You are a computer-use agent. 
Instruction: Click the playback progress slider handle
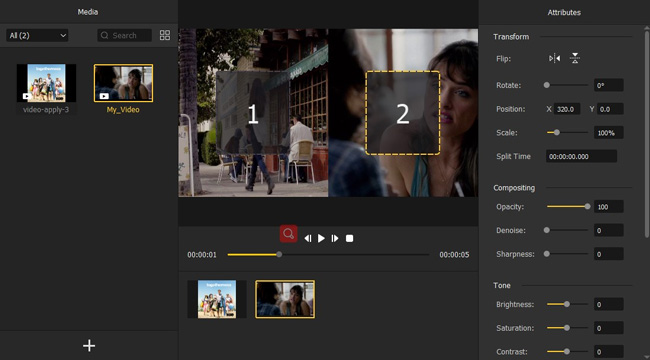tap(279, 254)
